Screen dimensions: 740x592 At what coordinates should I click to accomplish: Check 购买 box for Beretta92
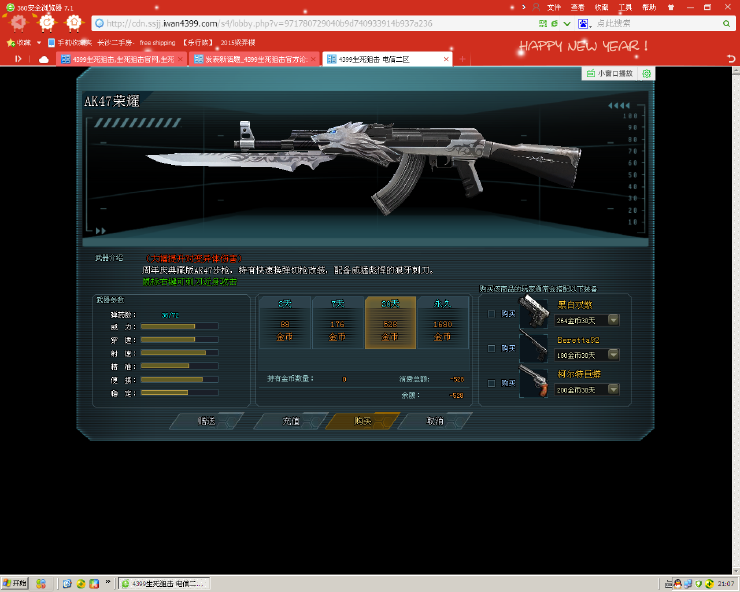(491, 348)
